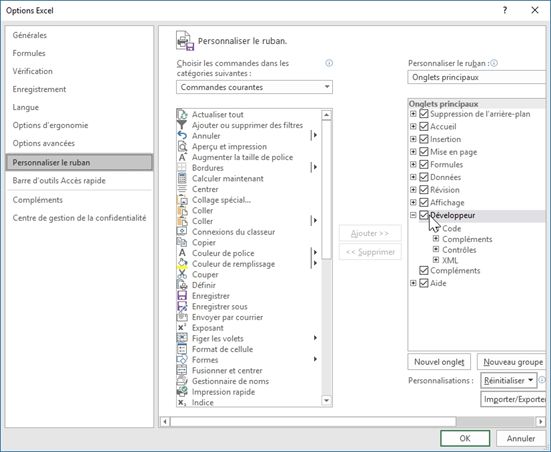Collapse the Développeur tree node
551x452 pixels.
(413, 215)
